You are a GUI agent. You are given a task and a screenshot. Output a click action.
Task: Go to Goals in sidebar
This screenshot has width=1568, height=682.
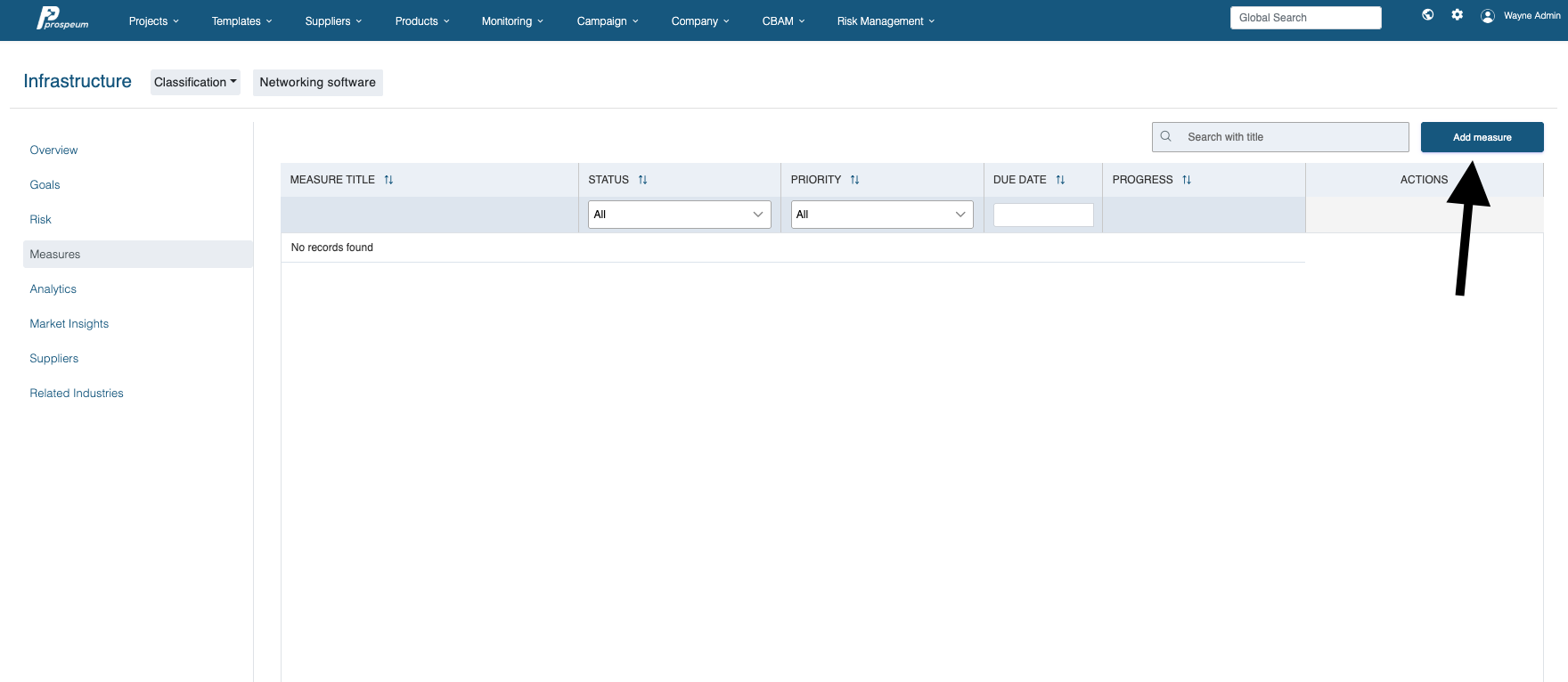click(x=45, y=184)
